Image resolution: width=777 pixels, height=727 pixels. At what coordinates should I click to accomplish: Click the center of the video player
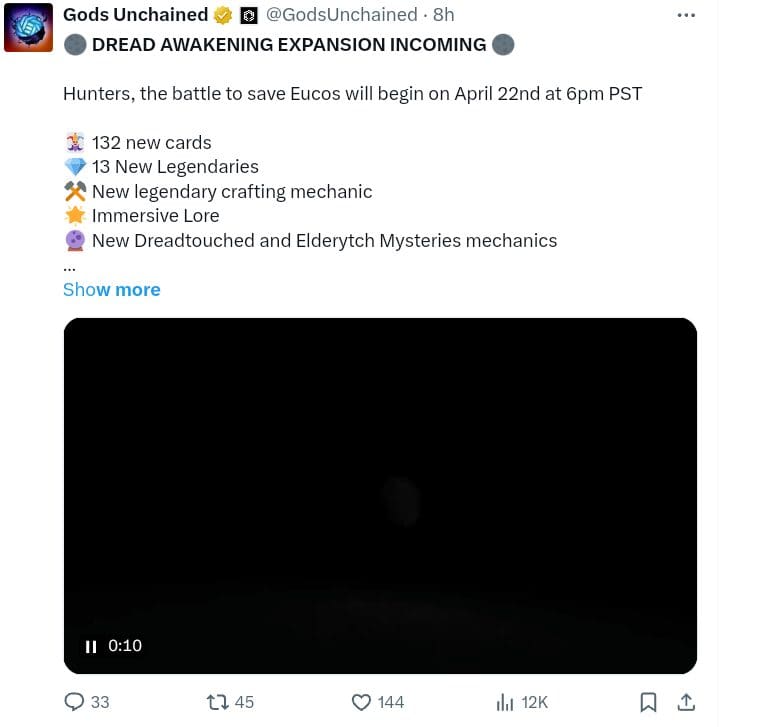pos(380,496)
